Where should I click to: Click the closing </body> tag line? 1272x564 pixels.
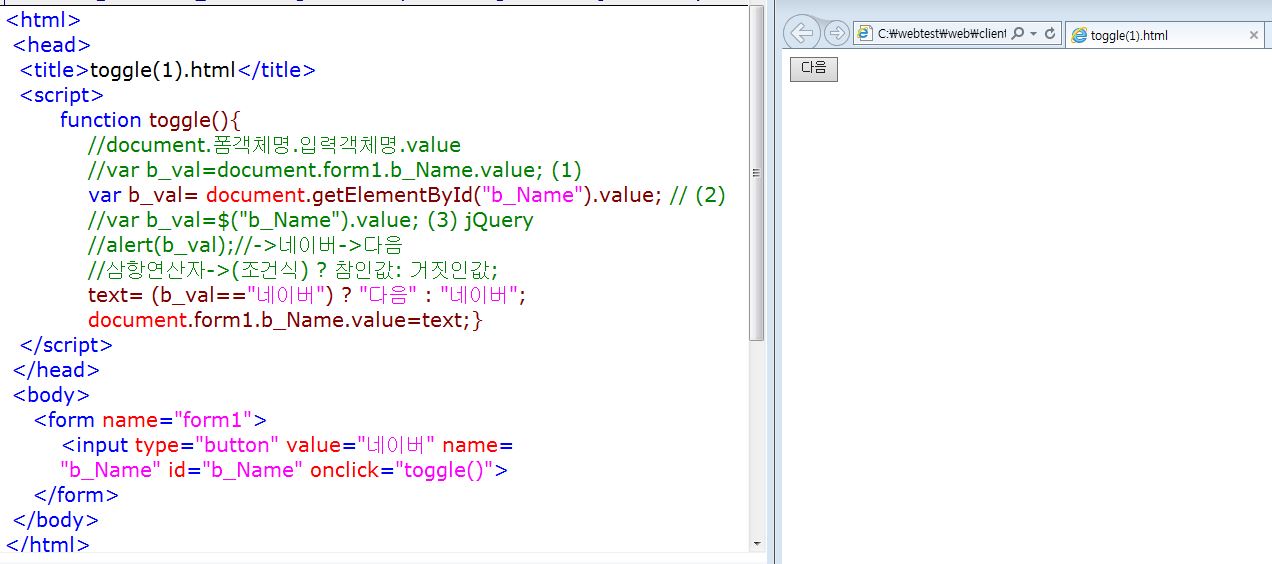[x=56, y=520]
